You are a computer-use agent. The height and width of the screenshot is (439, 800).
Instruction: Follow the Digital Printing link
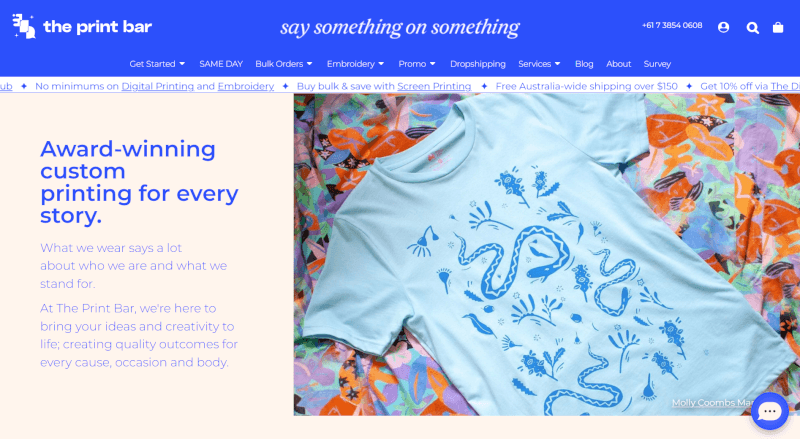tap(158, 86)
